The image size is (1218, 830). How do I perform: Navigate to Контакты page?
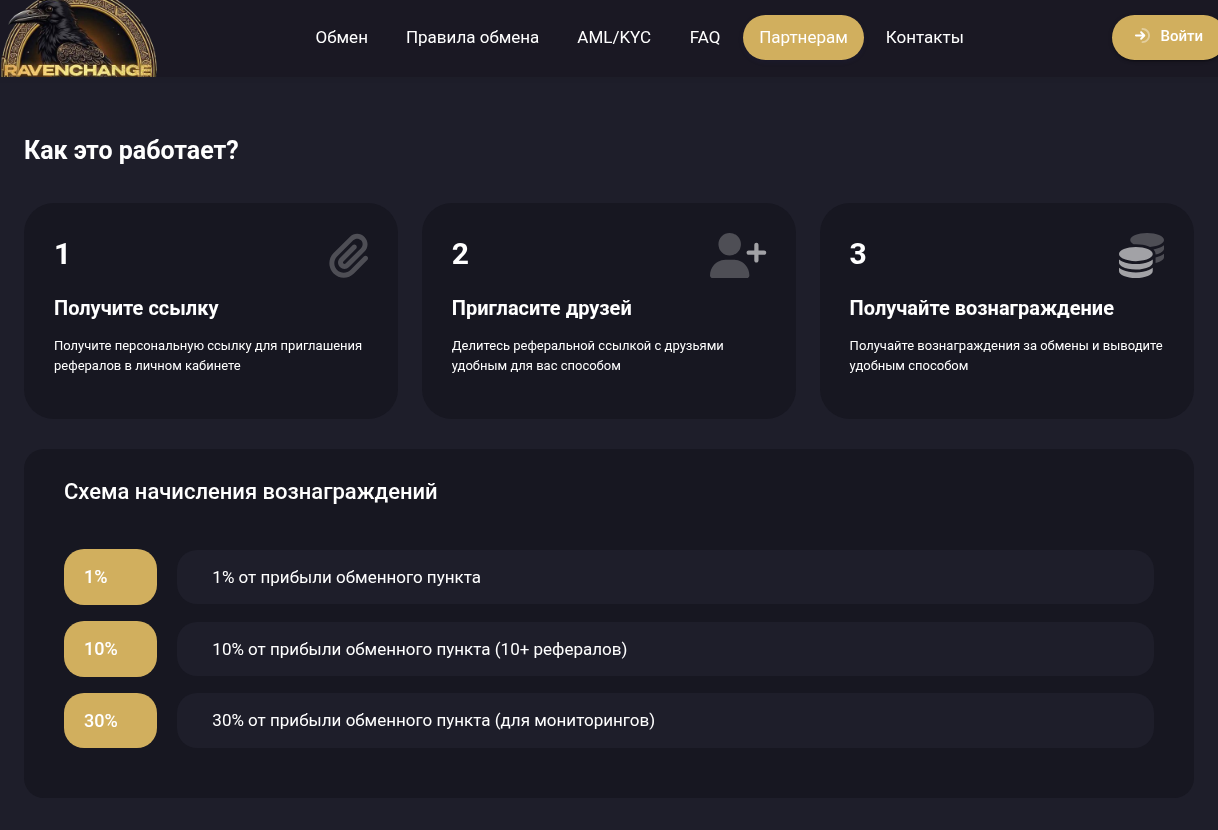coord(925,37)
